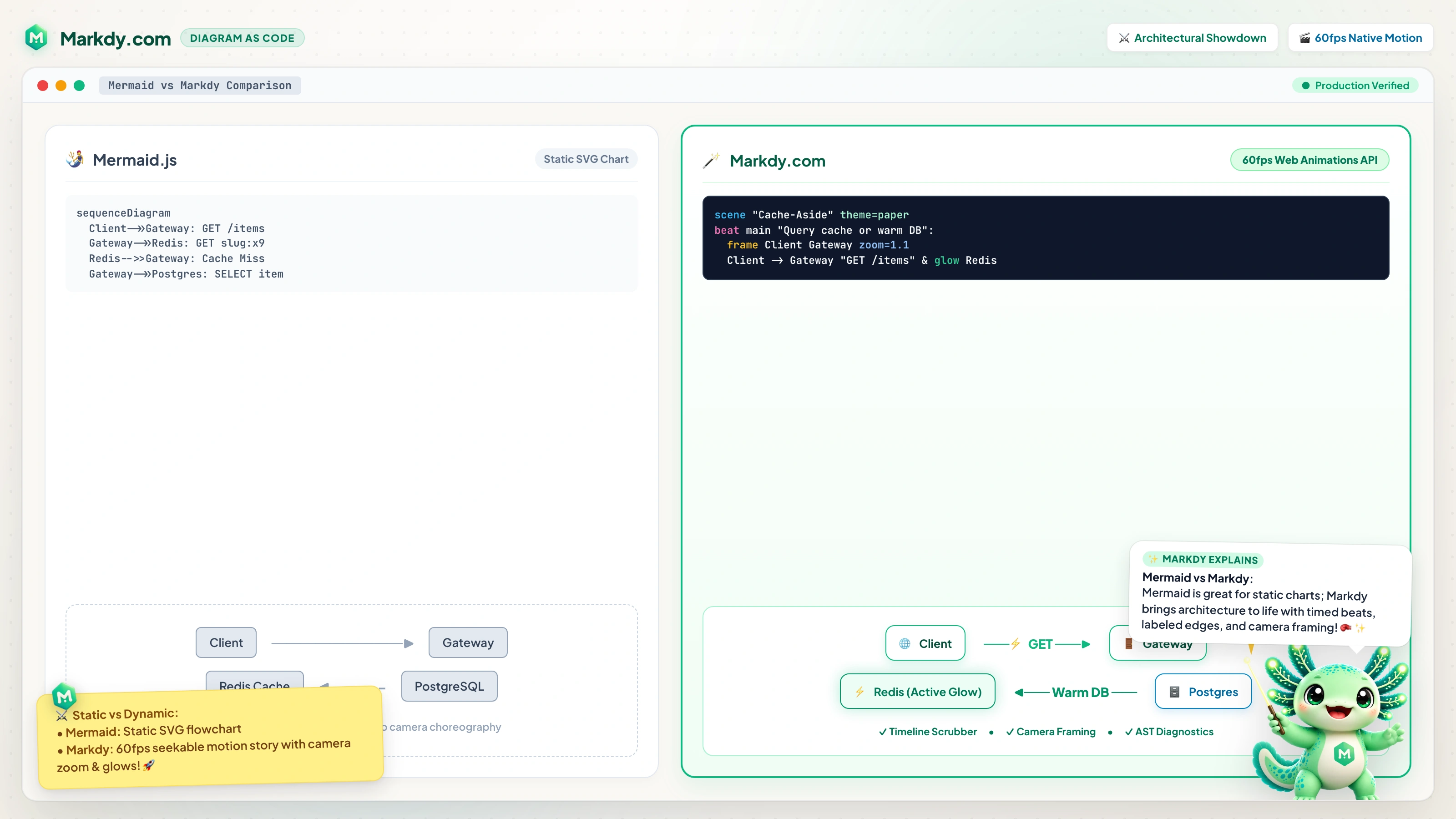Open Architectural Showdown button
The width and height of the screenshot is (1456, 819).
1192,38
